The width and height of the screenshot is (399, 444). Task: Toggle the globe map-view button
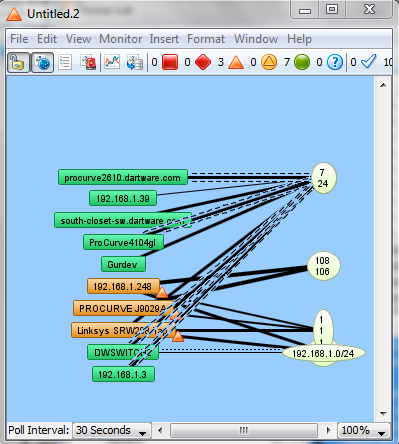[42, 62]
